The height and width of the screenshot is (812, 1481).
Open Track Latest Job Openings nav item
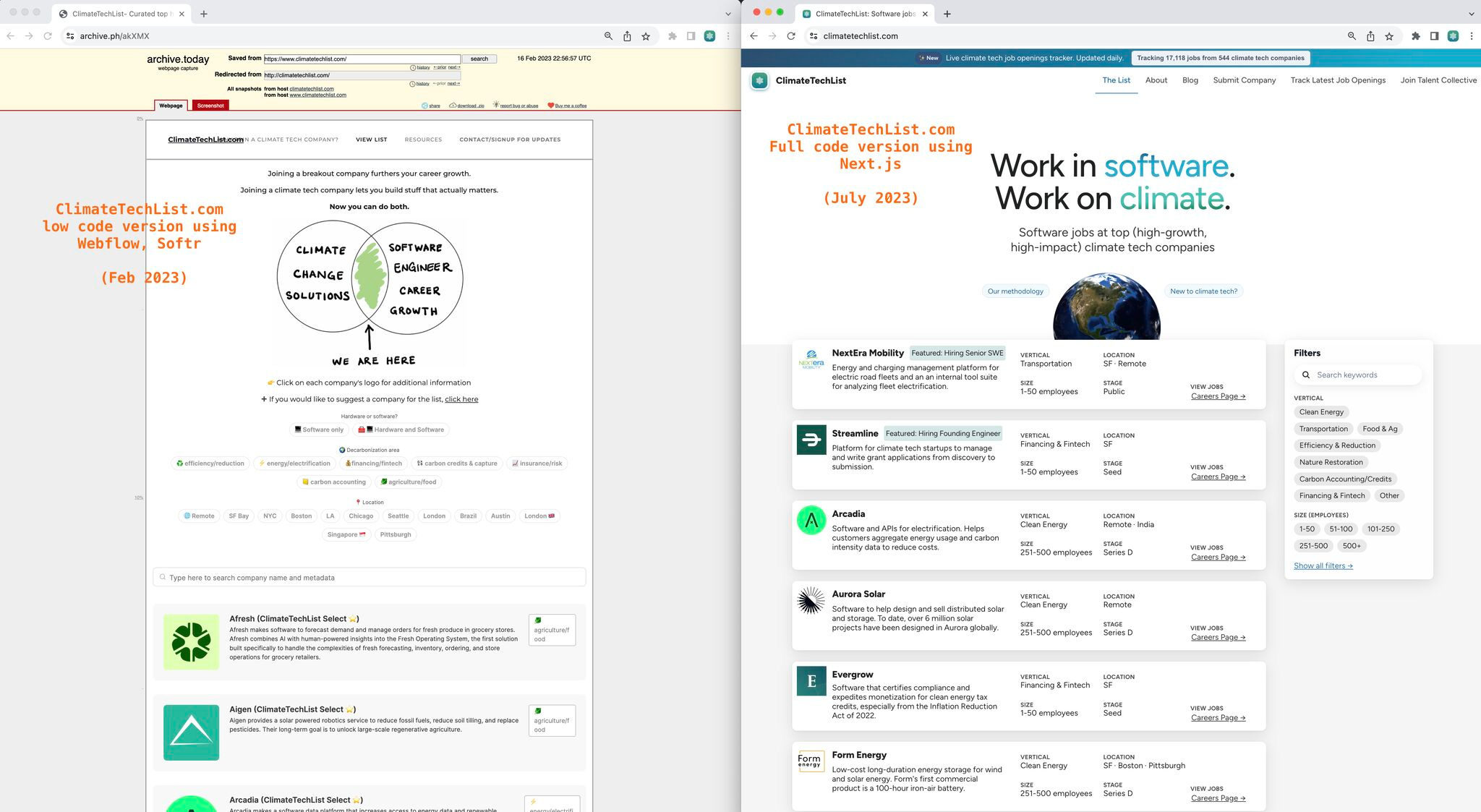click(x=1338, y=80)
